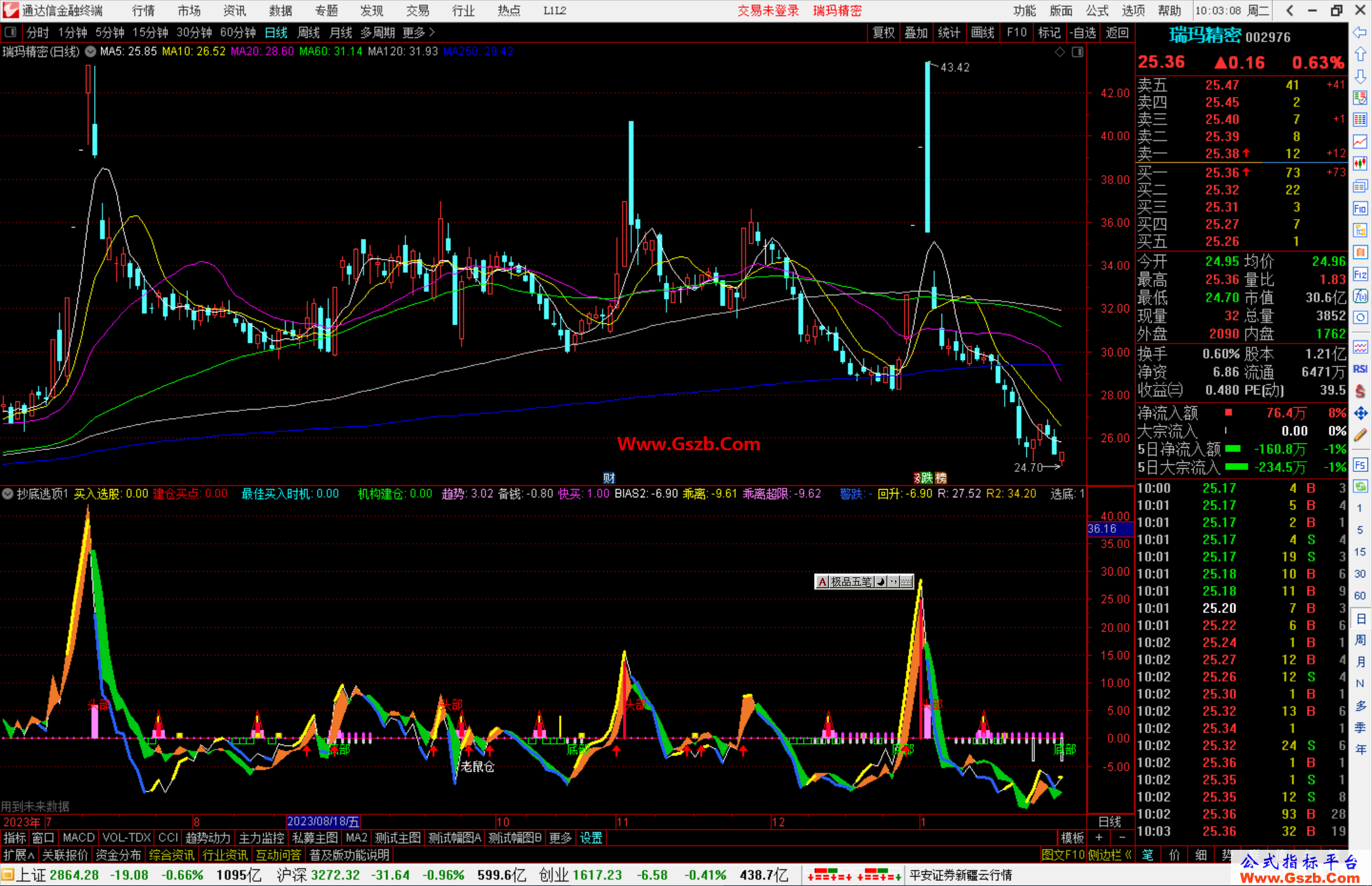Switch to the 15 minute sidebar period
The height and width of the screenshot is (886, 1372).
(1360, 552)
